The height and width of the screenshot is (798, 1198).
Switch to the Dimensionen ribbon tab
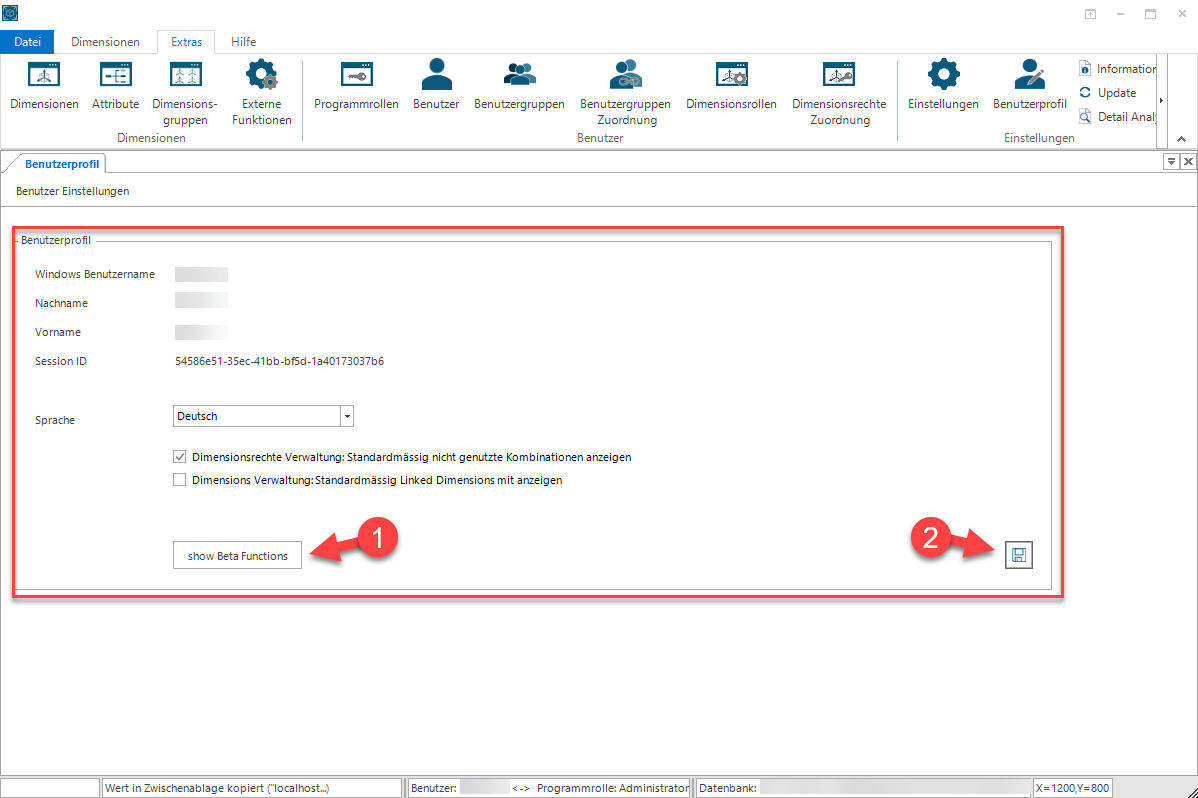[105, 41]
